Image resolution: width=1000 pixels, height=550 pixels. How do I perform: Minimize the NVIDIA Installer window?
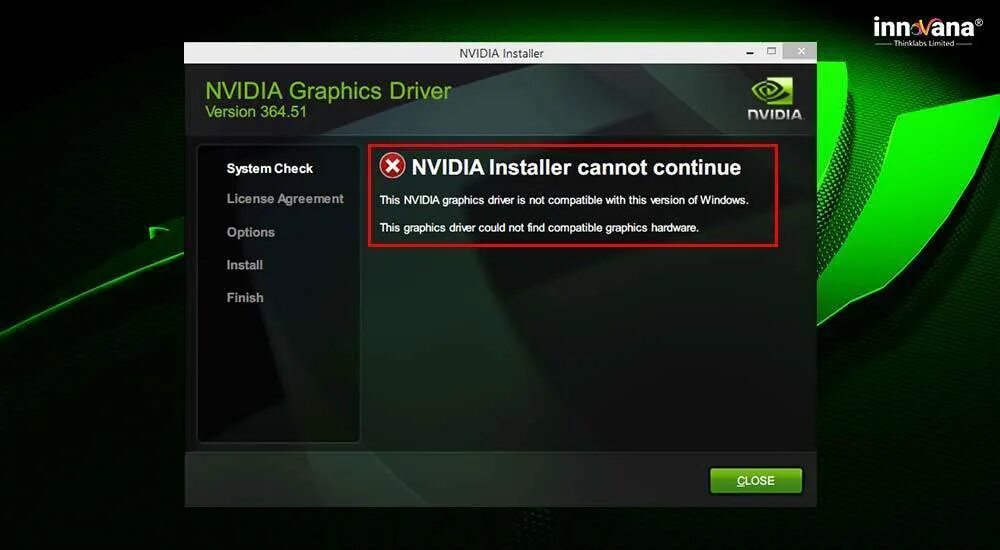click(x=750, y=52)
